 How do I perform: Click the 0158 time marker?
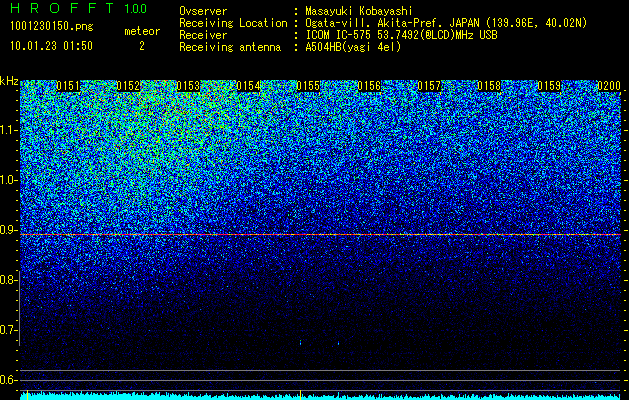point(489,86)
